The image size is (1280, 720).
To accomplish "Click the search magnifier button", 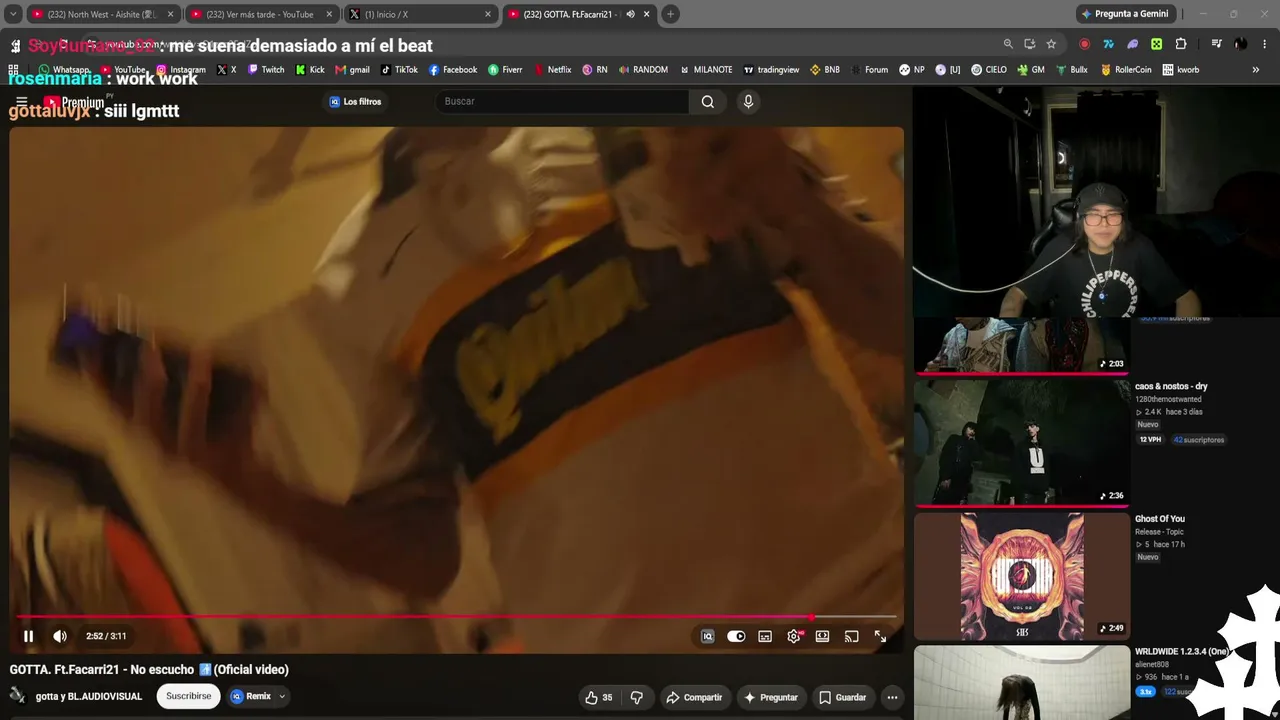I will click(708, 101).
